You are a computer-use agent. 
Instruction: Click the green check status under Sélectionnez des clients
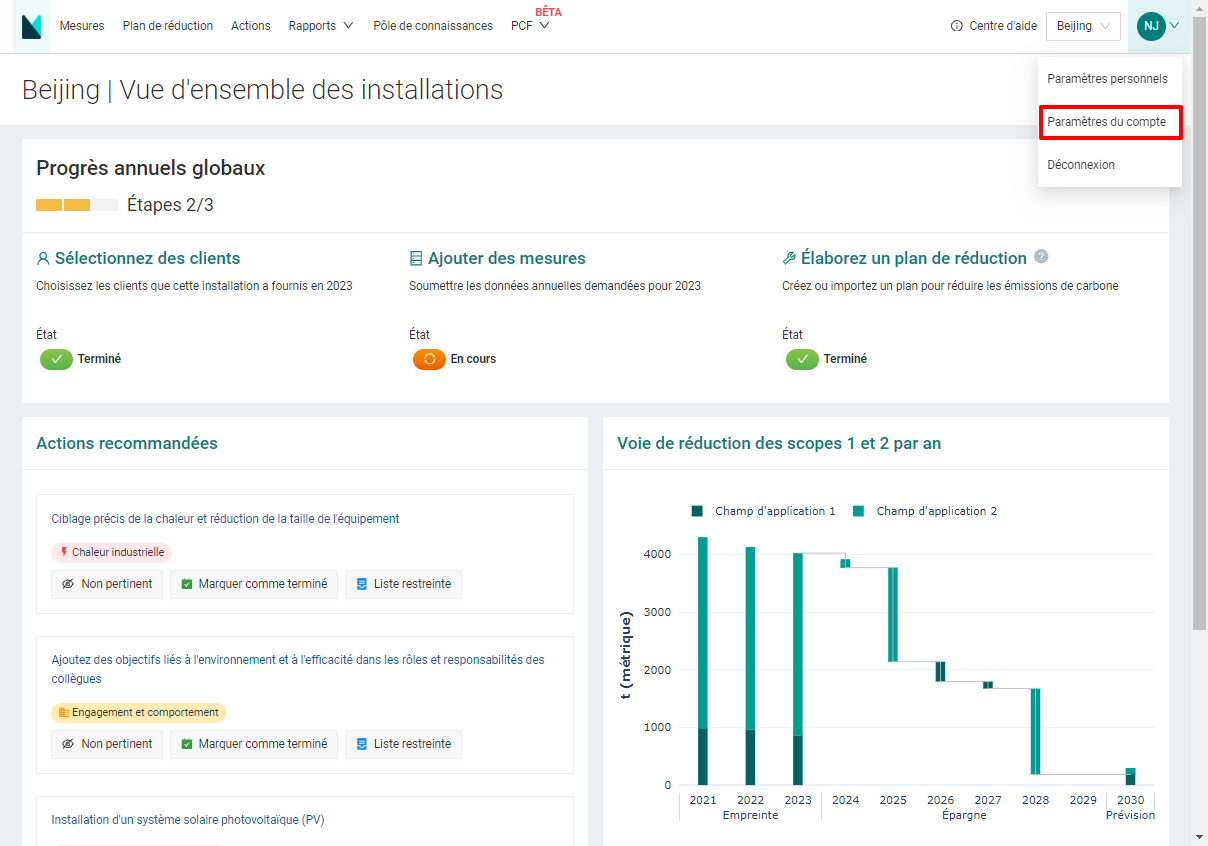pos(56,359)
